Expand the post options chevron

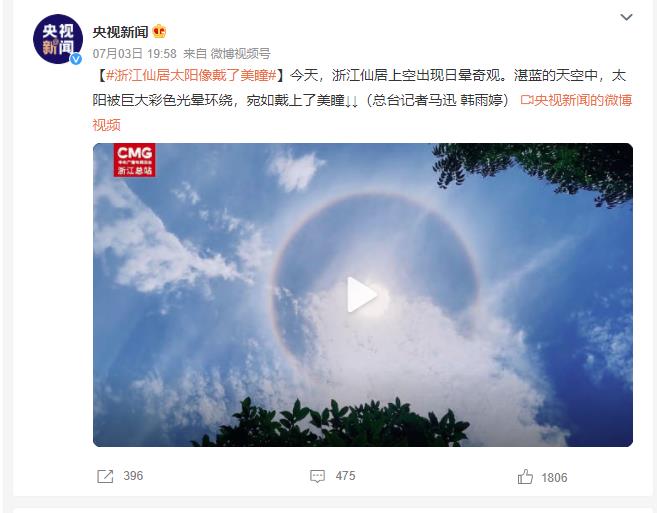tap(626, 17)
